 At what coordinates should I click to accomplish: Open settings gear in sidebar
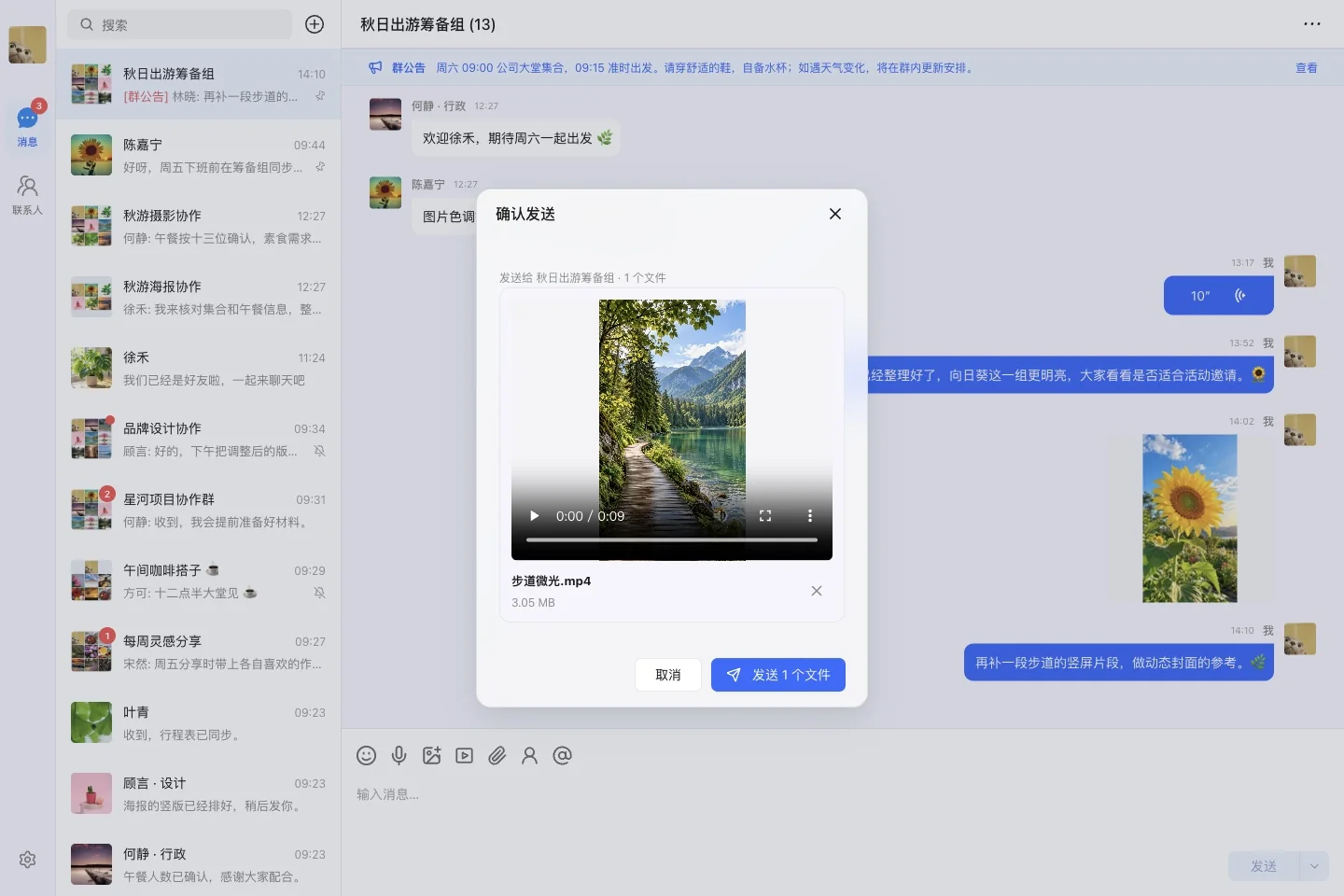coord(28,860)
